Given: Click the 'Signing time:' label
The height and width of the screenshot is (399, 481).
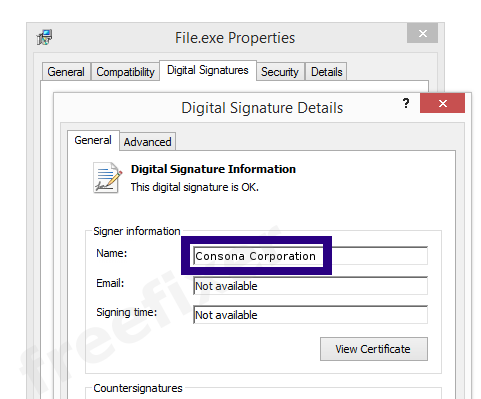Looking at the screenshot, I should (x=127, y=313).
